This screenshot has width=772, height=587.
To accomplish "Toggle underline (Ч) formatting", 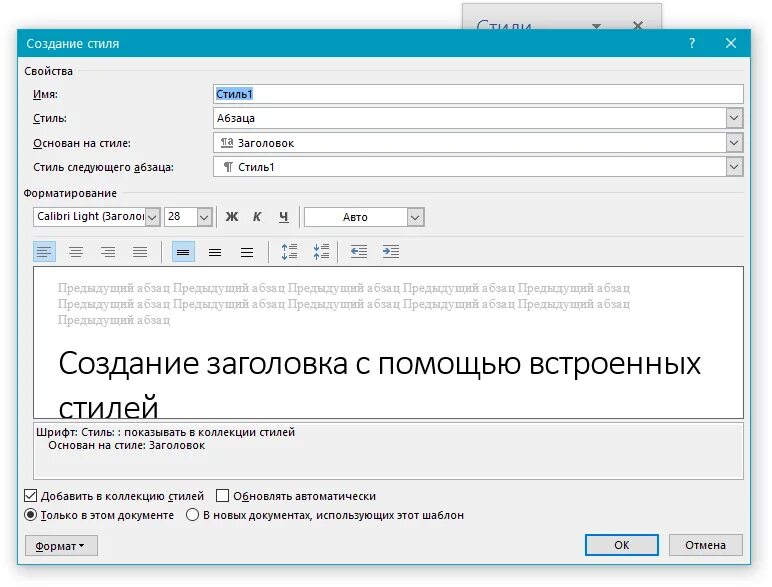I will click(284, 217).
